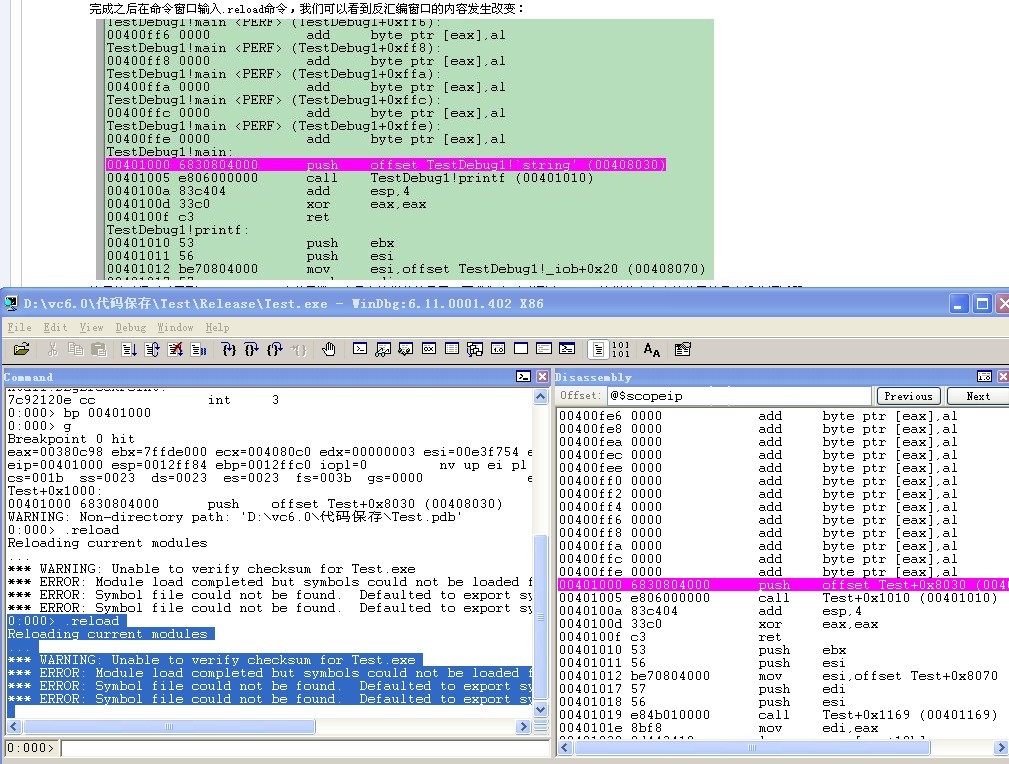Toggle Source mode off (101) icon

621,349
